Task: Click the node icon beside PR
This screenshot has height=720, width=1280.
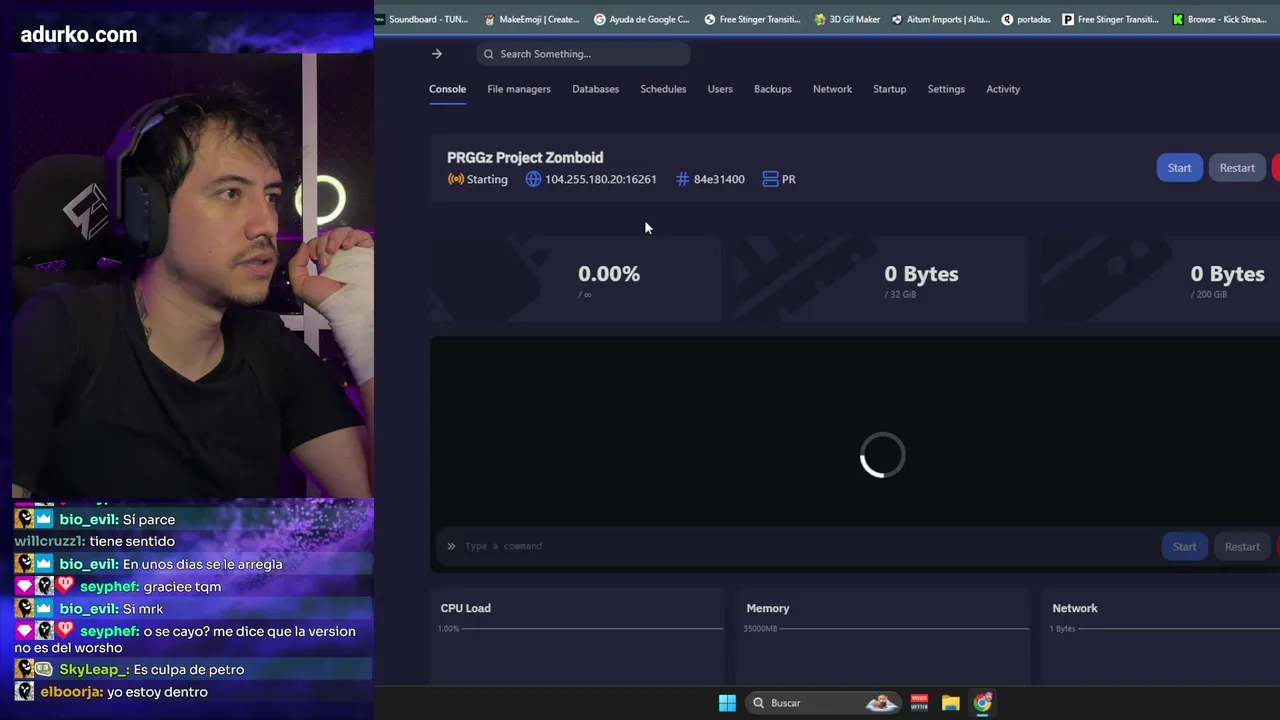Action: pos(770,179)
